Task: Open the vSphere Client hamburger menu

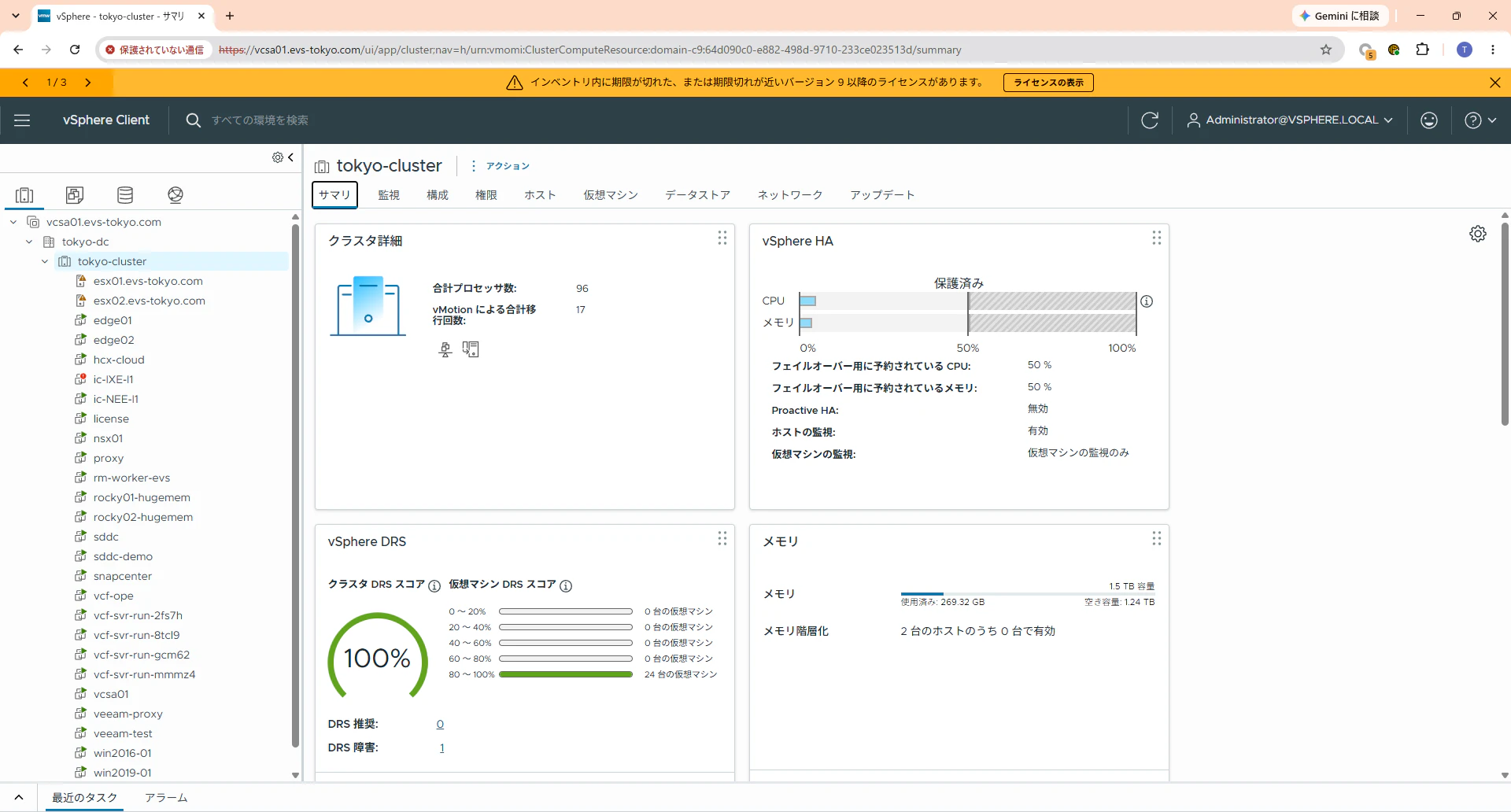Action: (22, 120)
